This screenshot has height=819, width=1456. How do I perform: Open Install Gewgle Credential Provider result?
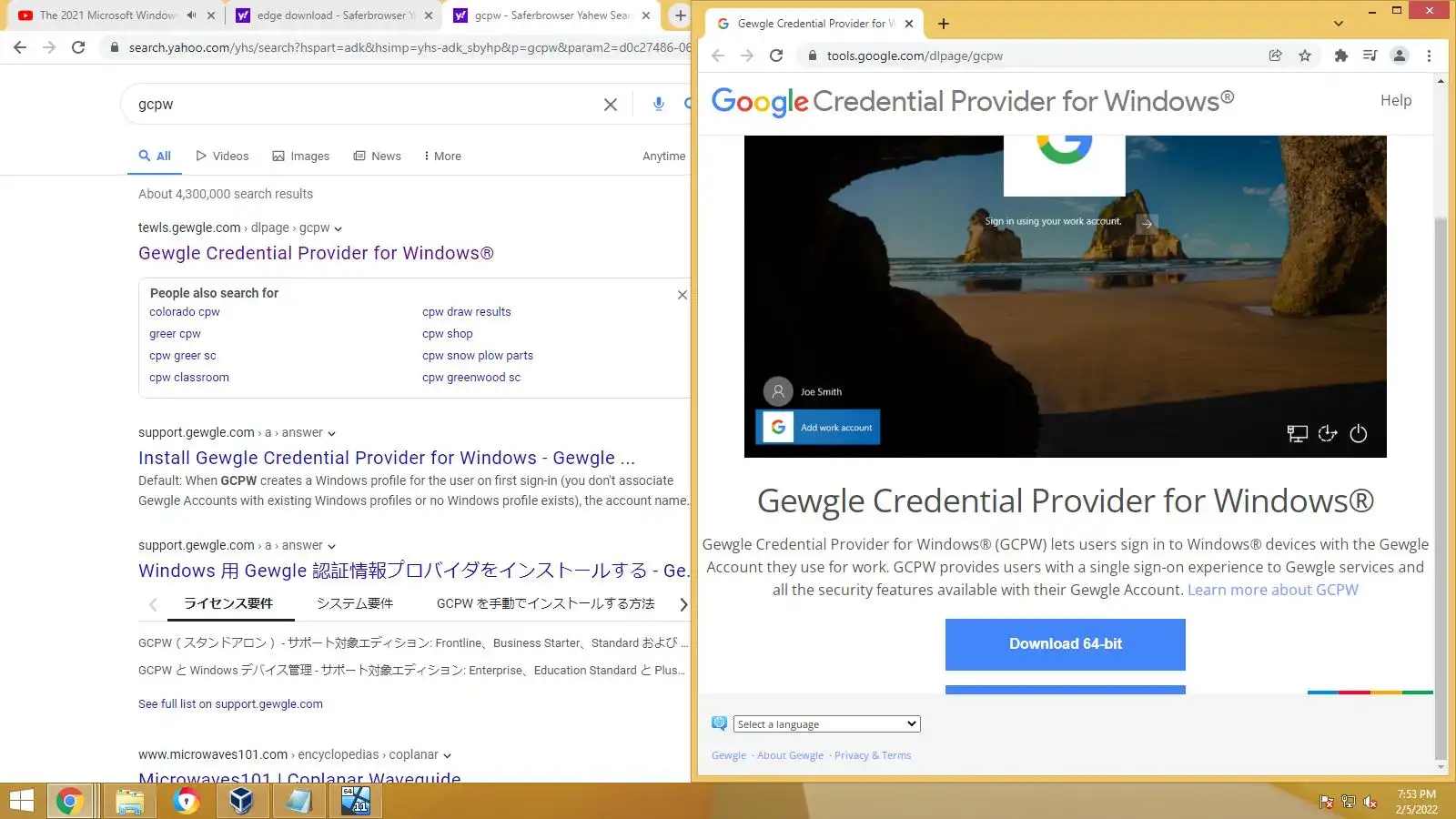tap(387, 458)
